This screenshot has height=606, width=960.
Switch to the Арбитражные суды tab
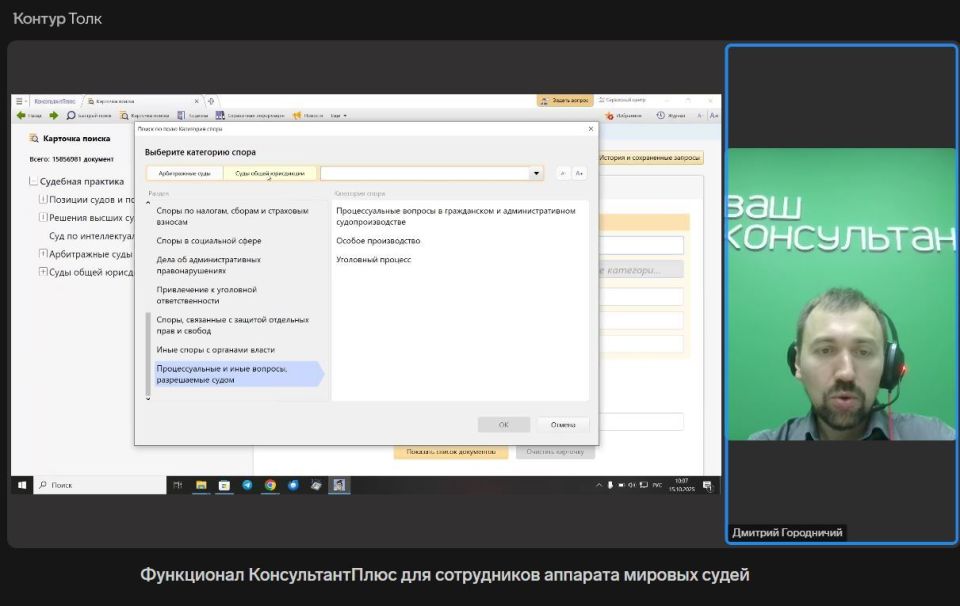coord(186,172)
